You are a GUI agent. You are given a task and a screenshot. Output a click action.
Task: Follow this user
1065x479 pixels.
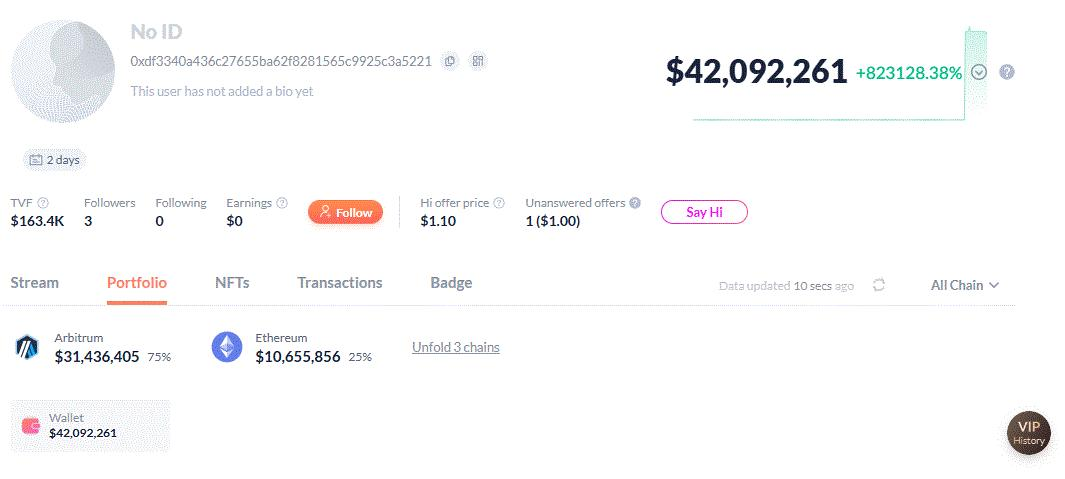(345, 213)
